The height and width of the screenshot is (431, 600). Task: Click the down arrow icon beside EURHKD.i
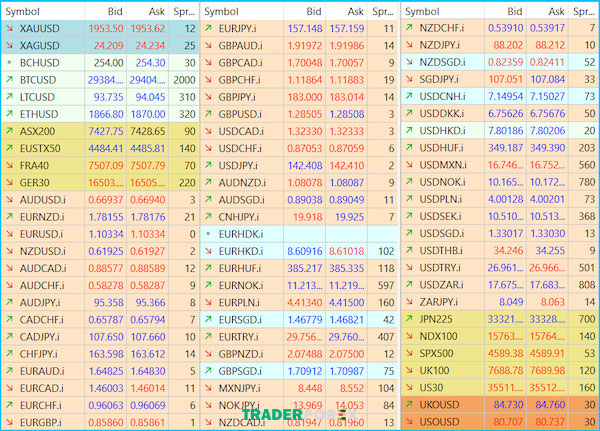point(208,251)
